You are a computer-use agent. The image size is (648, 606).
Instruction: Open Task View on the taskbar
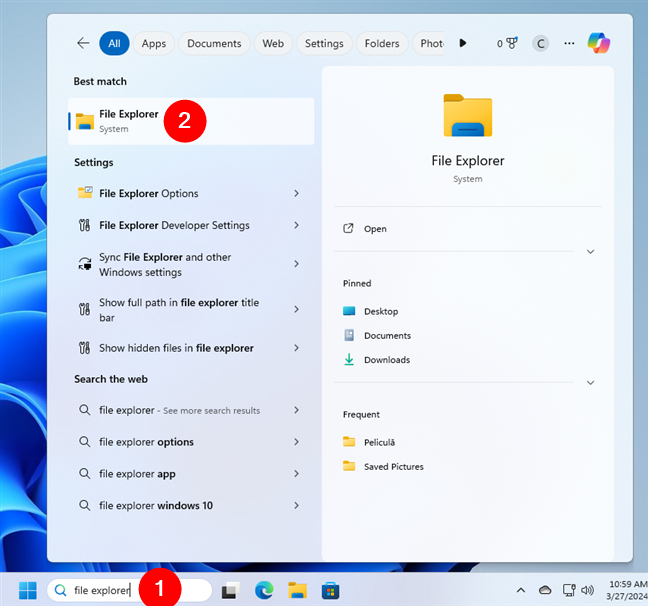coord(231,590)
